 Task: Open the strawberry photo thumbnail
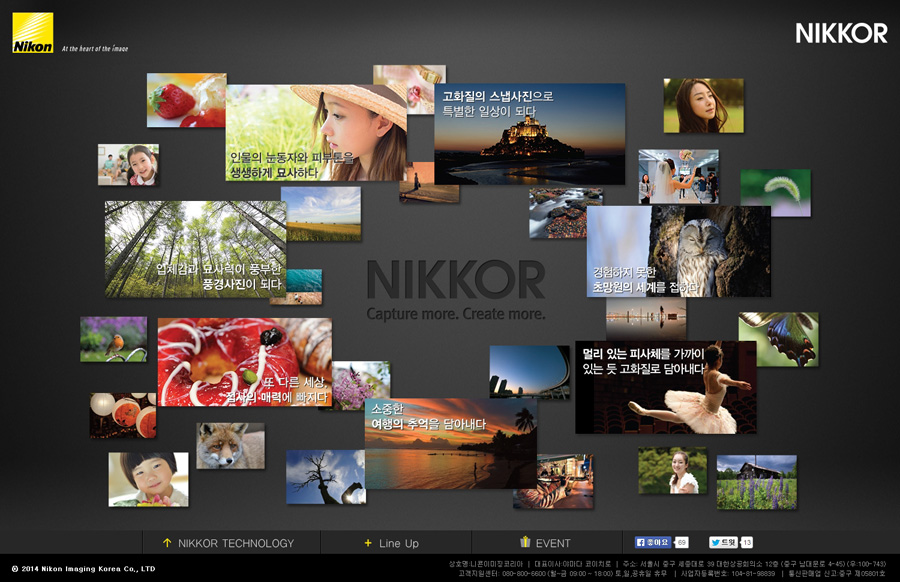tap(185, 100)
